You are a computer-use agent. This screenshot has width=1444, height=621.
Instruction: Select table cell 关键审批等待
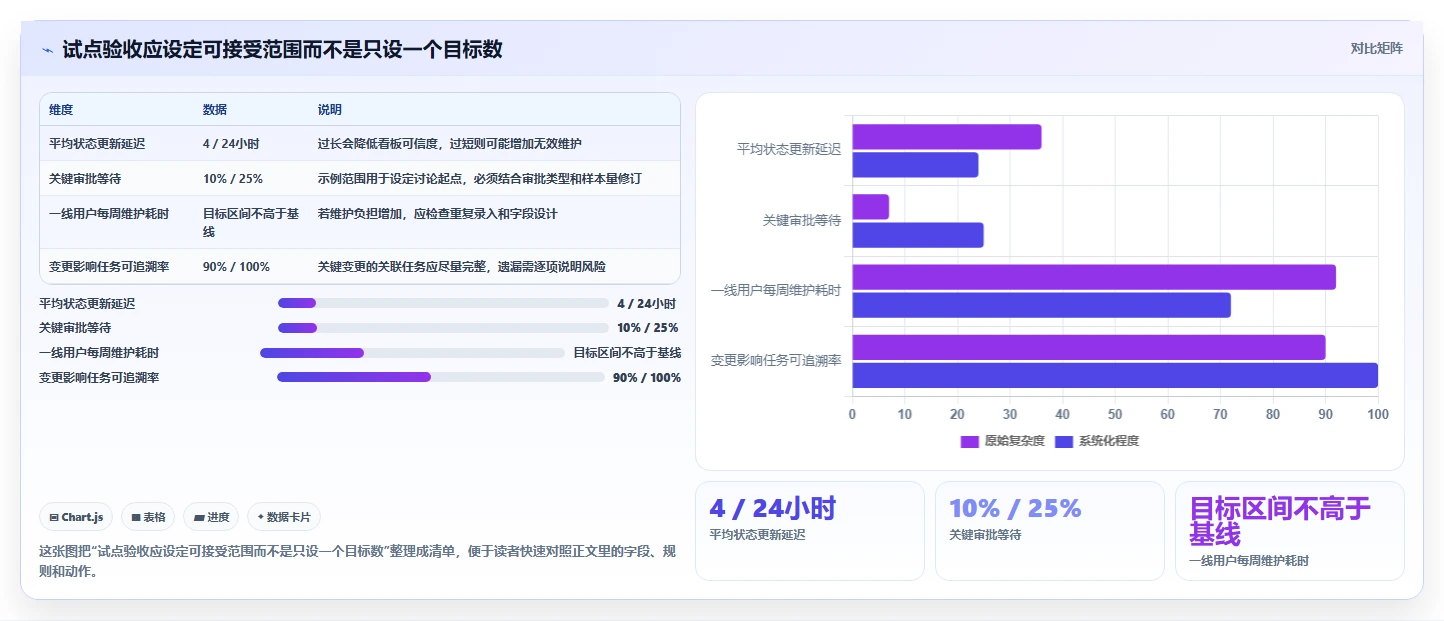(x=85, y=179)
